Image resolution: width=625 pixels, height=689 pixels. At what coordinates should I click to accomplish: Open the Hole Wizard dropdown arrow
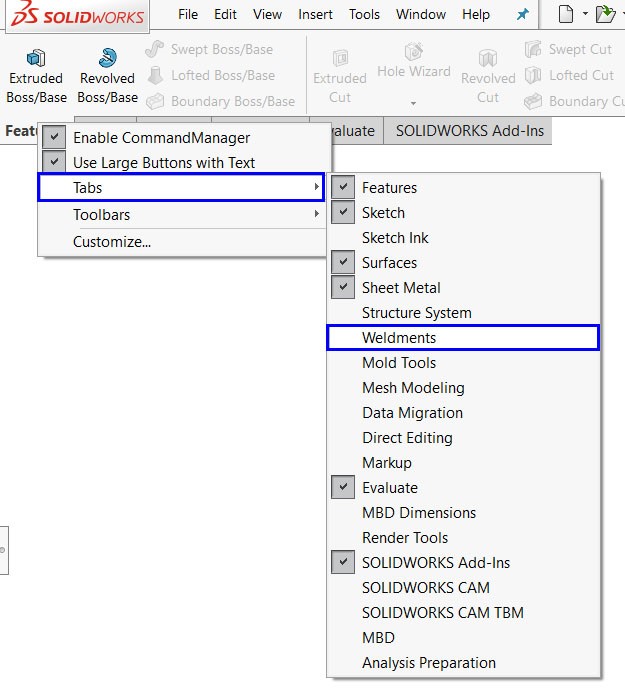coord(414,103)
